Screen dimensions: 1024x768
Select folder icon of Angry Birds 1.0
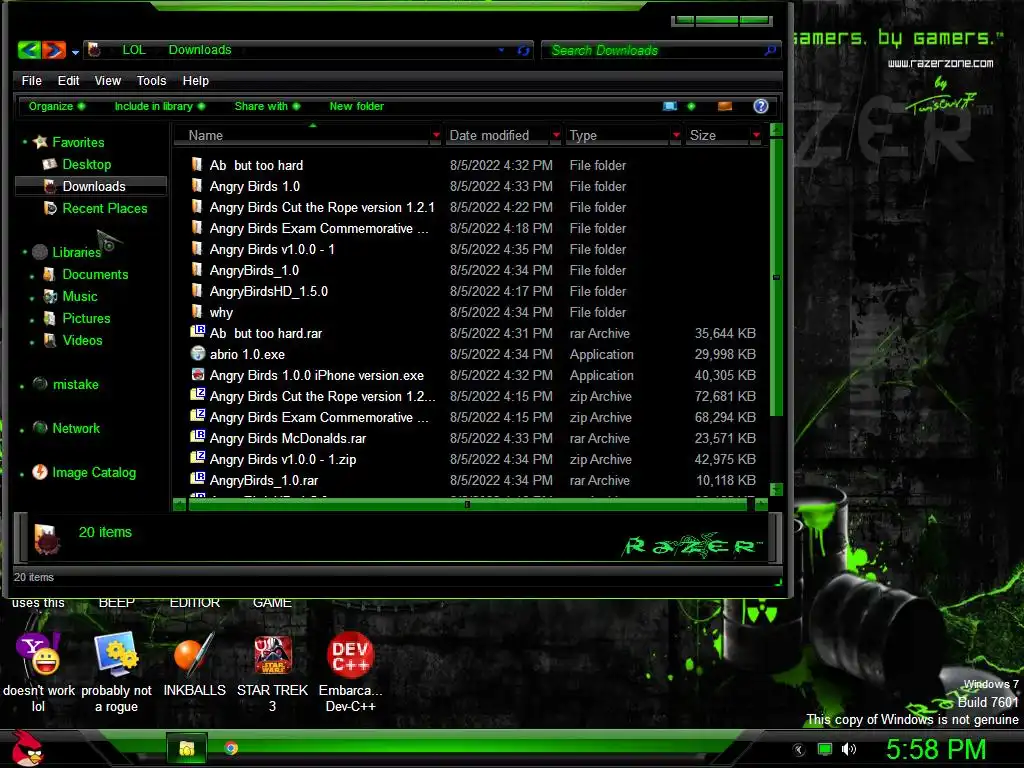pyautogui.click(x=197, y=185)
